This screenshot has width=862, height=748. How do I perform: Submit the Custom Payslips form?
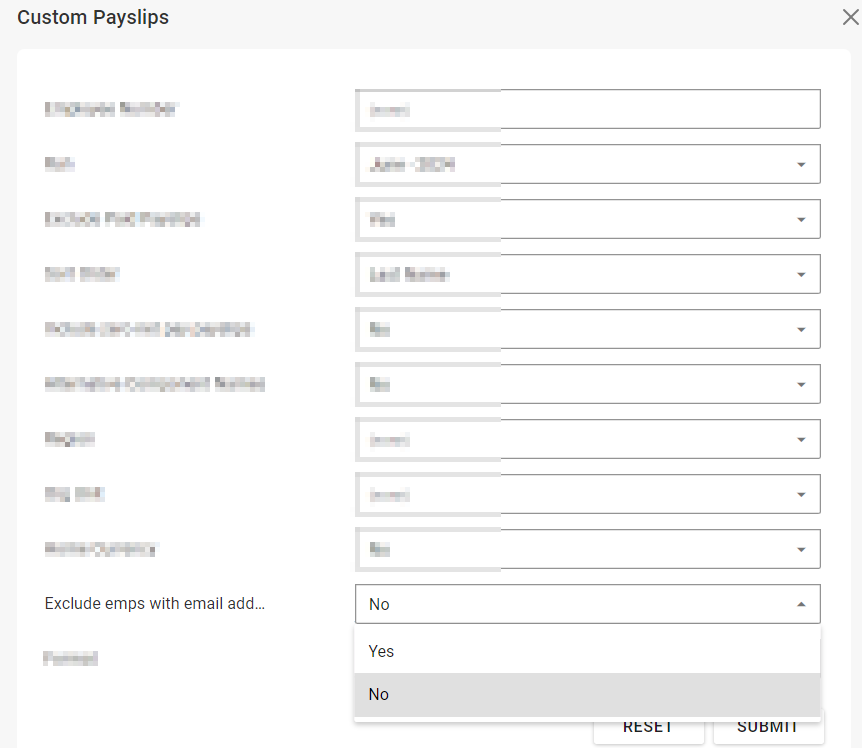(x=768, y=728)
